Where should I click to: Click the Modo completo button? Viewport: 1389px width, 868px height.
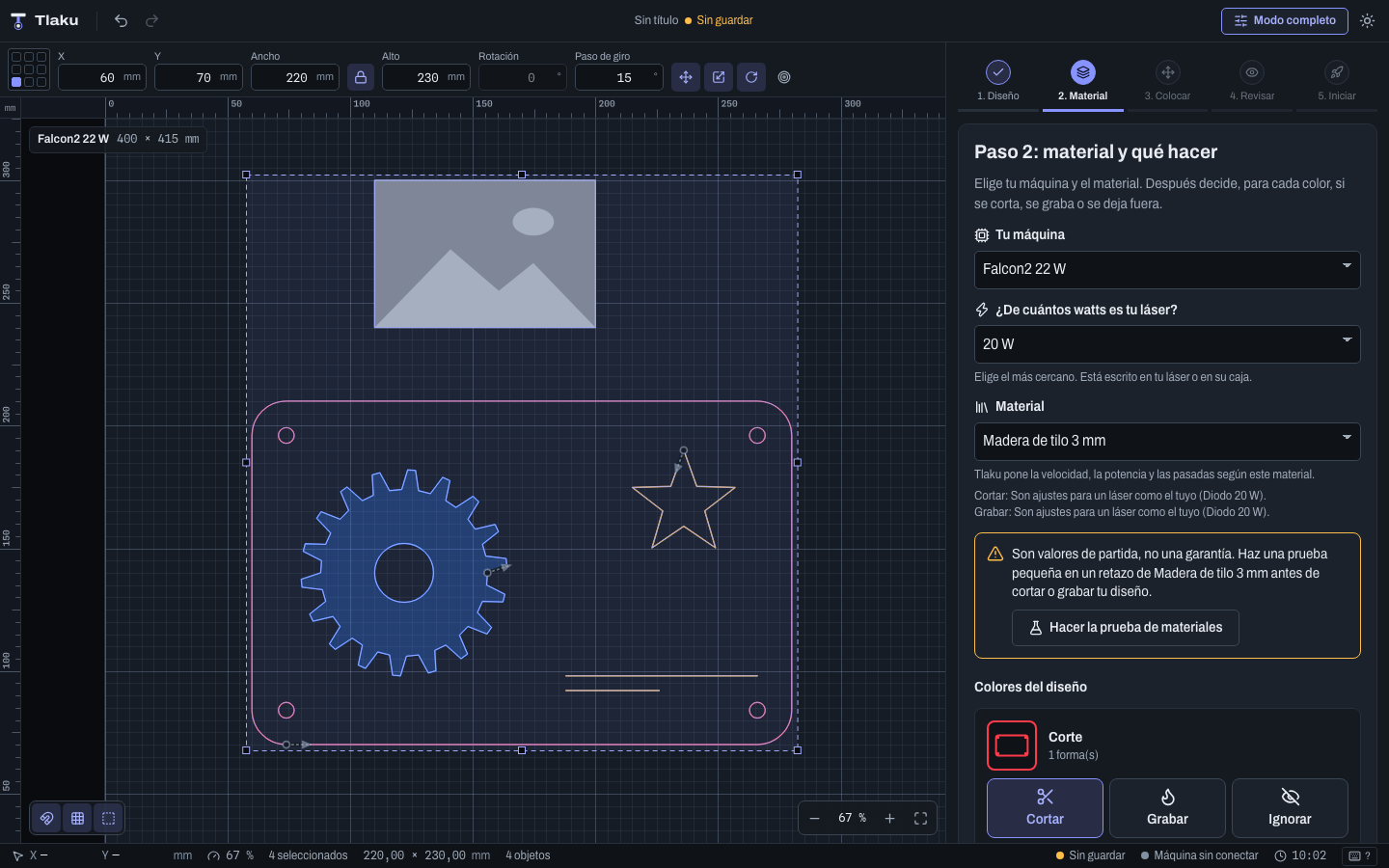(1285, 20)
